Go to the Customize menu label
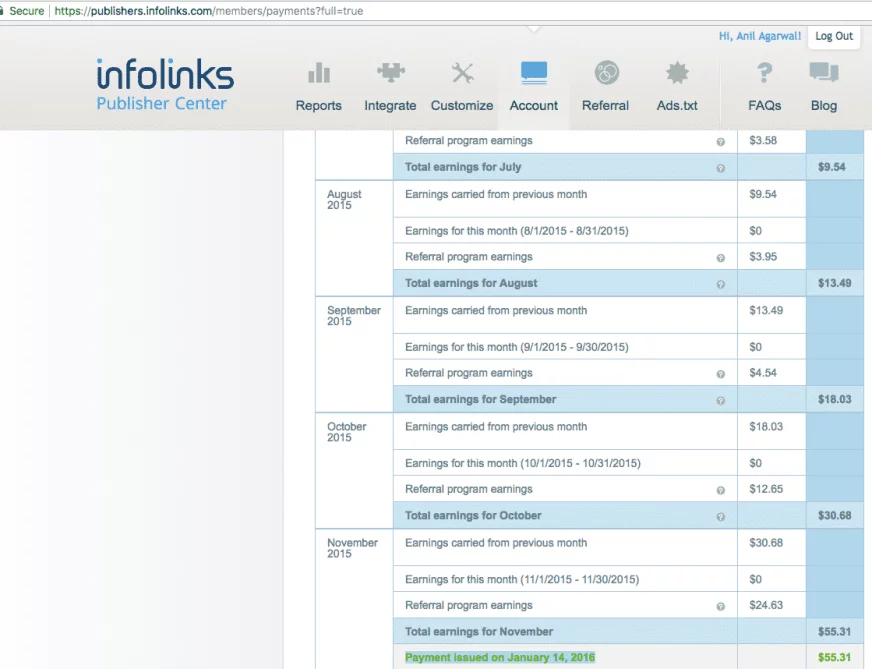872x669 pixels. pos(462,106)
